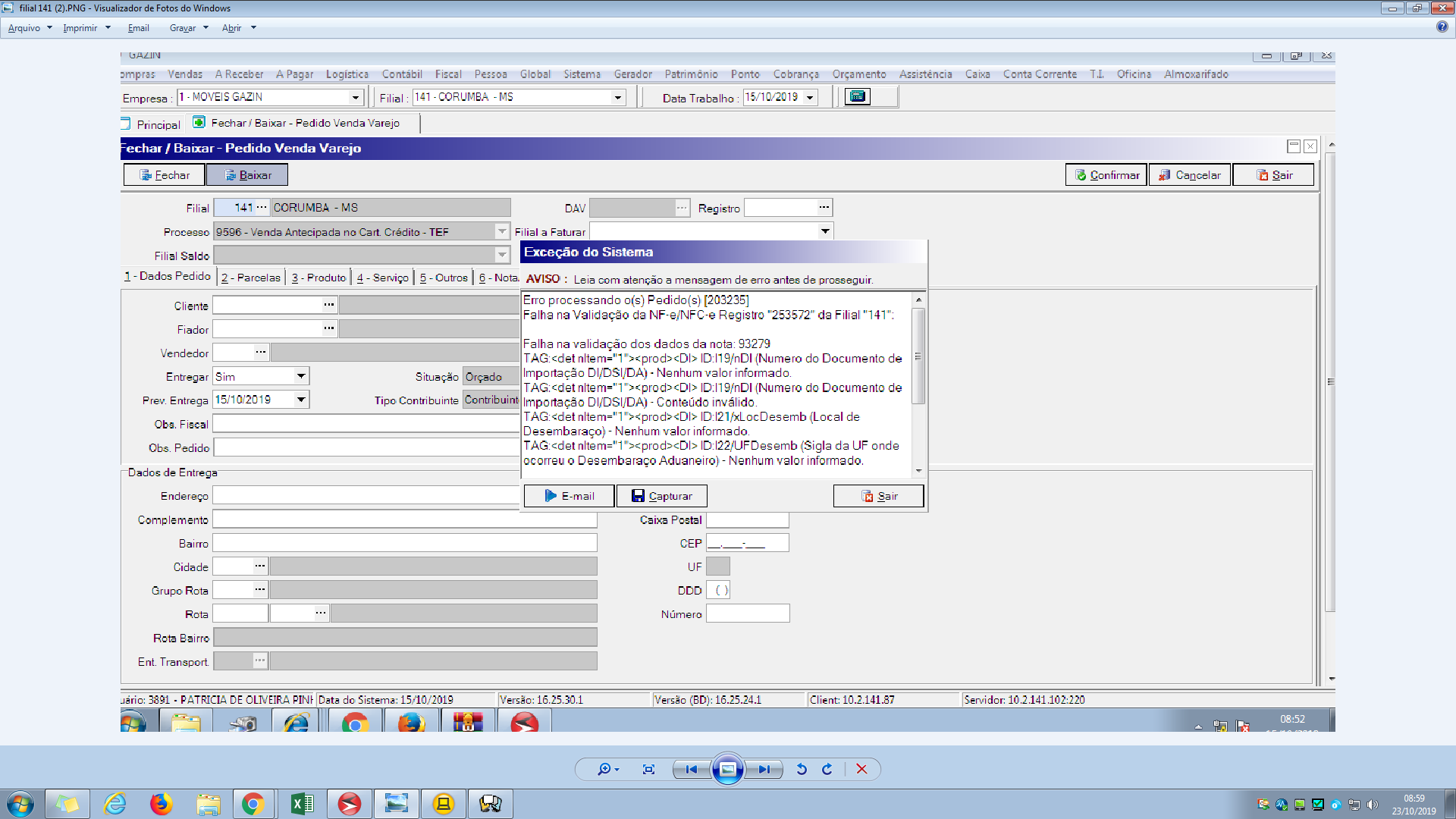
Task: Open the Data Trabalho date dropdown
Action: point(810,97)
